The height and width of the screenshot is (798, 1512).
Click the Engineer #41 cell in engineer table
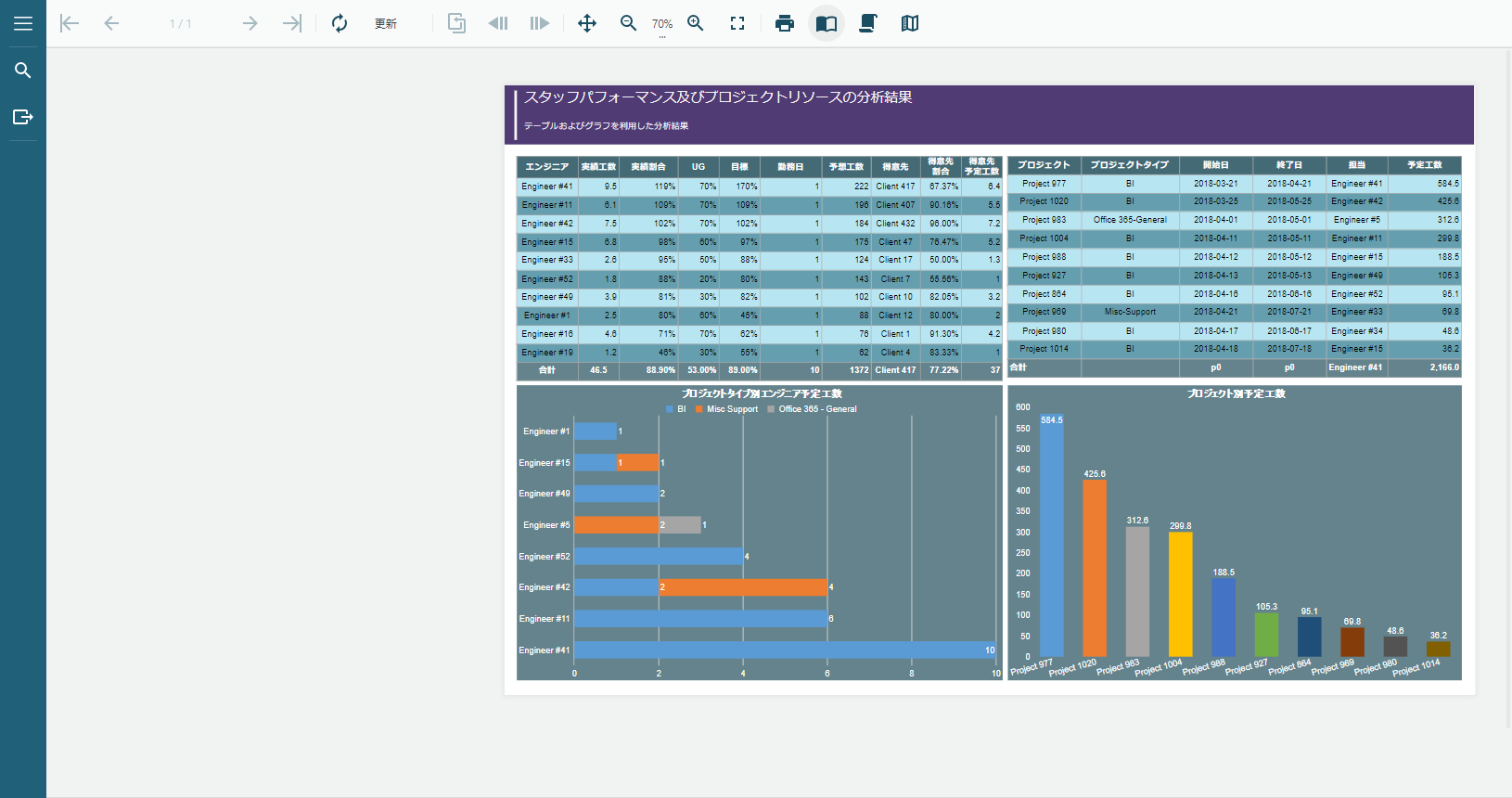547,187
